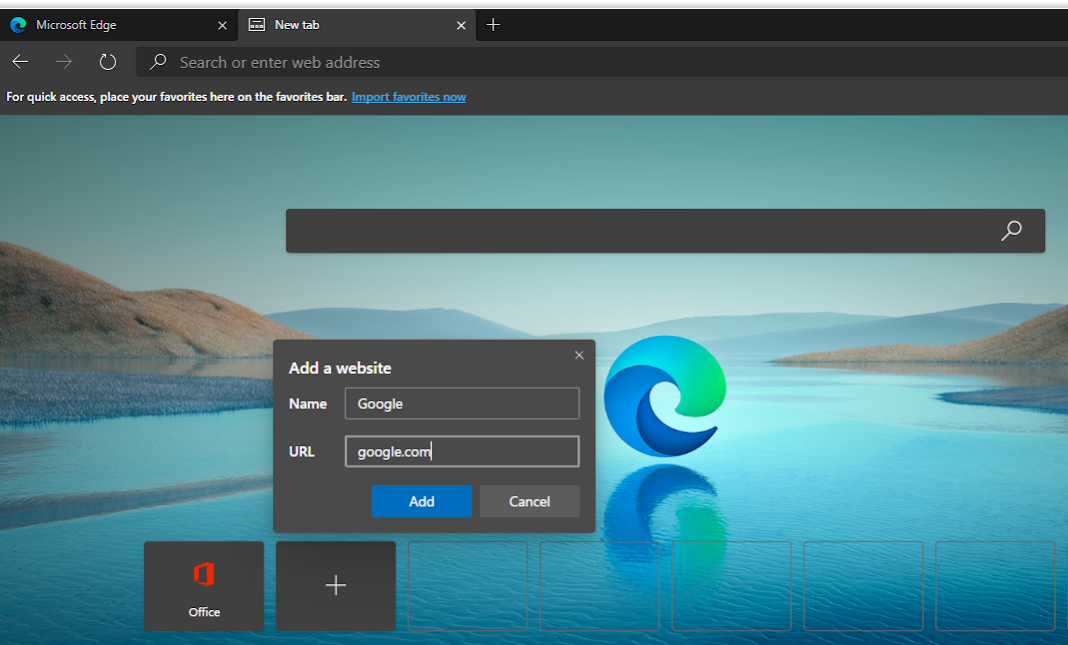This screenshot has height=645, width=1068.
Task: Go back with the browser back arrow
Action: [x=20, y=62]
